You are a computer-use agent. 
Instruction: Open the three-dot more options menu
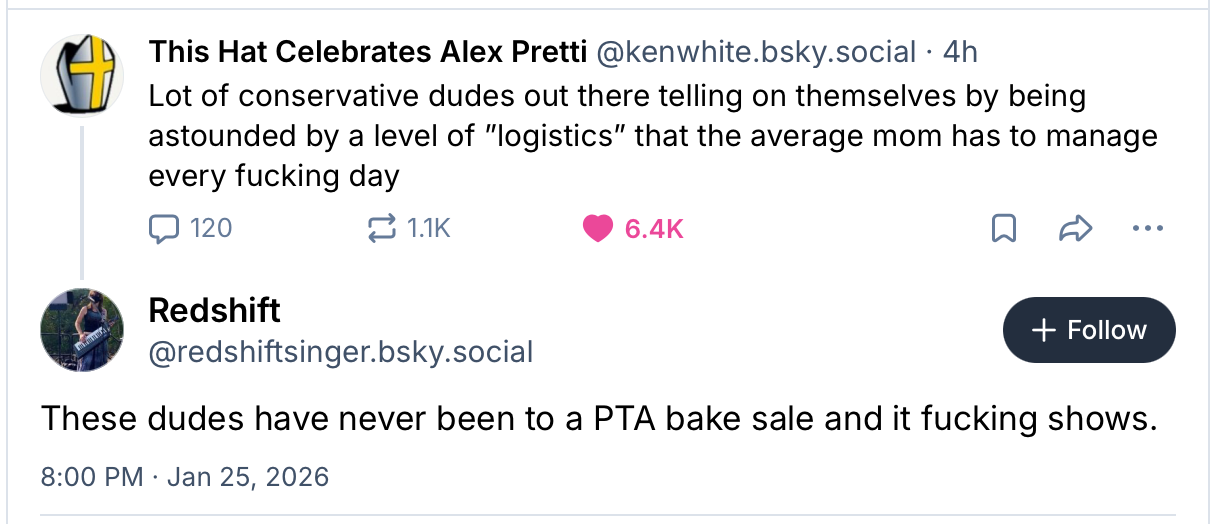pyautogui.click(x=1147, y=229)
